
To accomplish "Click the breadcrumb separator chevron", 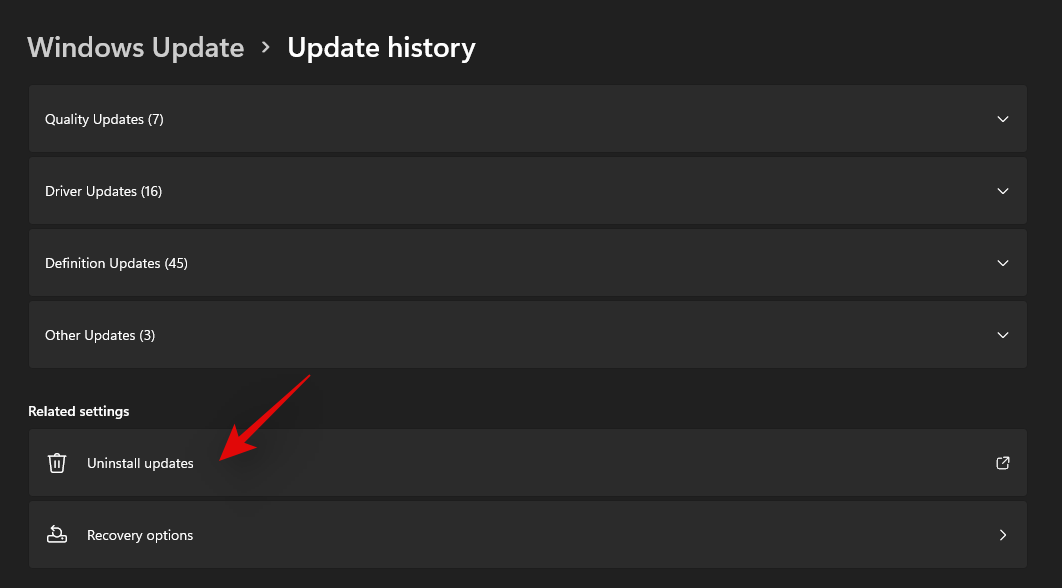I will (266, 47).
